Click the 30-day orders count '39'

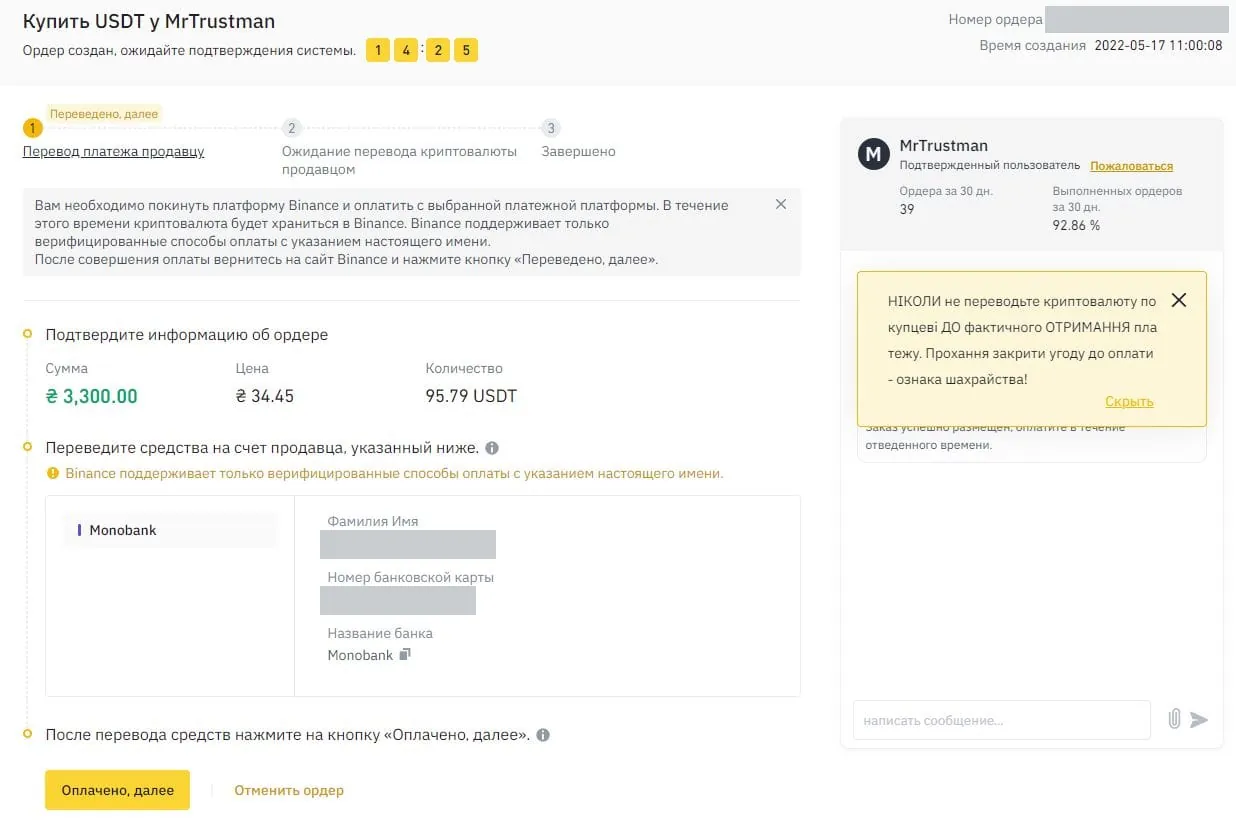click(907, 209)
